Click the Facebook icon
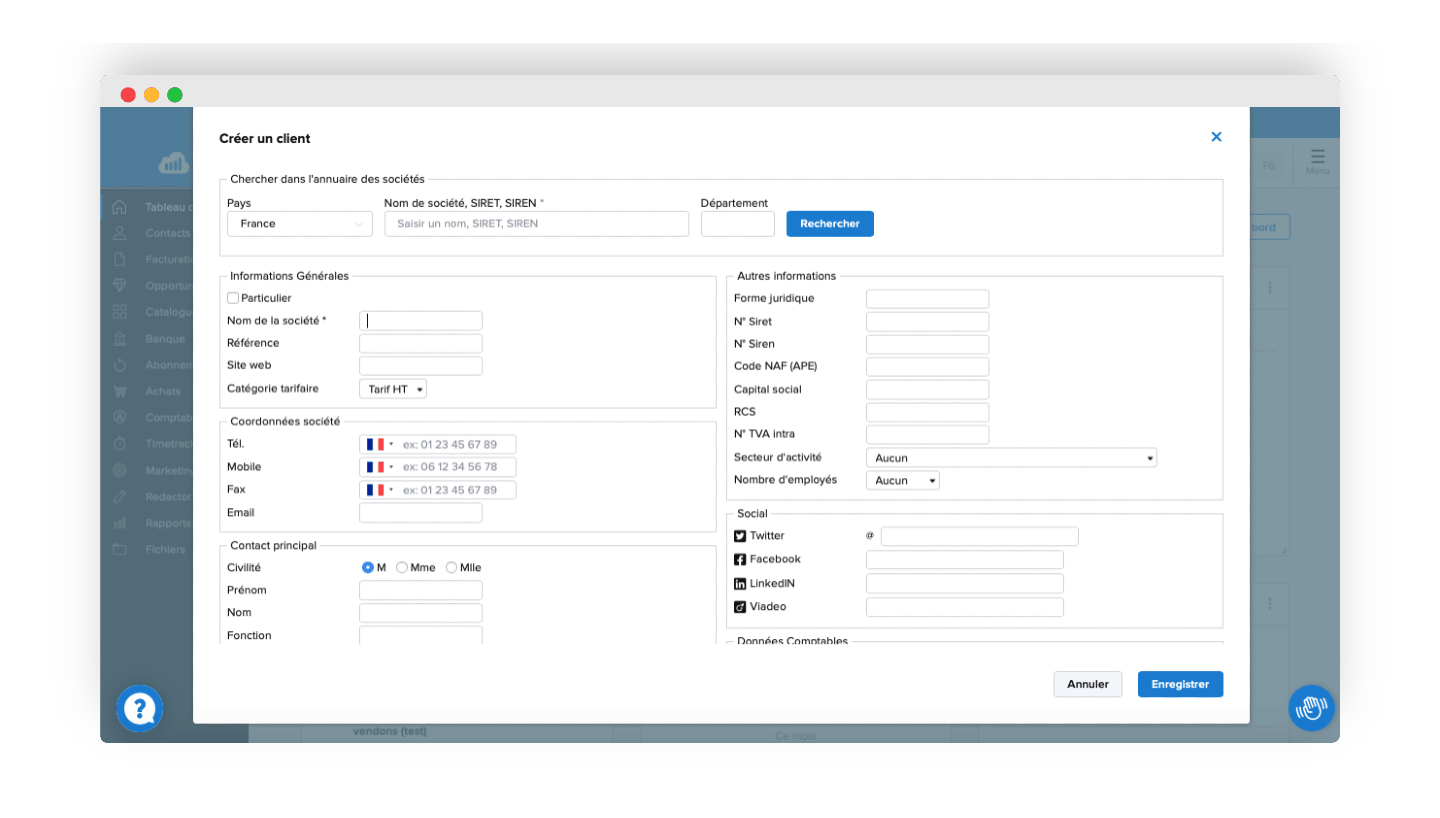Image resolution: width=1440 pixels, height=818 pixels. tap(740, 560)
